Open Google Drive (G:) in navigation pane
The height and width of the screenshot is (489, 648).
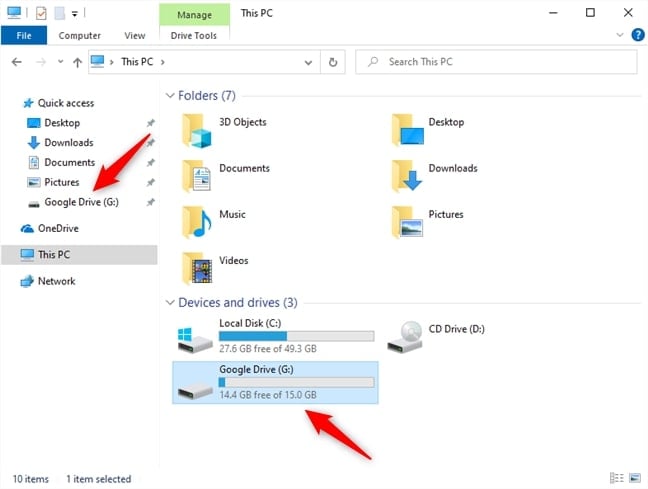pyautogui.click(x=81, y=202)
